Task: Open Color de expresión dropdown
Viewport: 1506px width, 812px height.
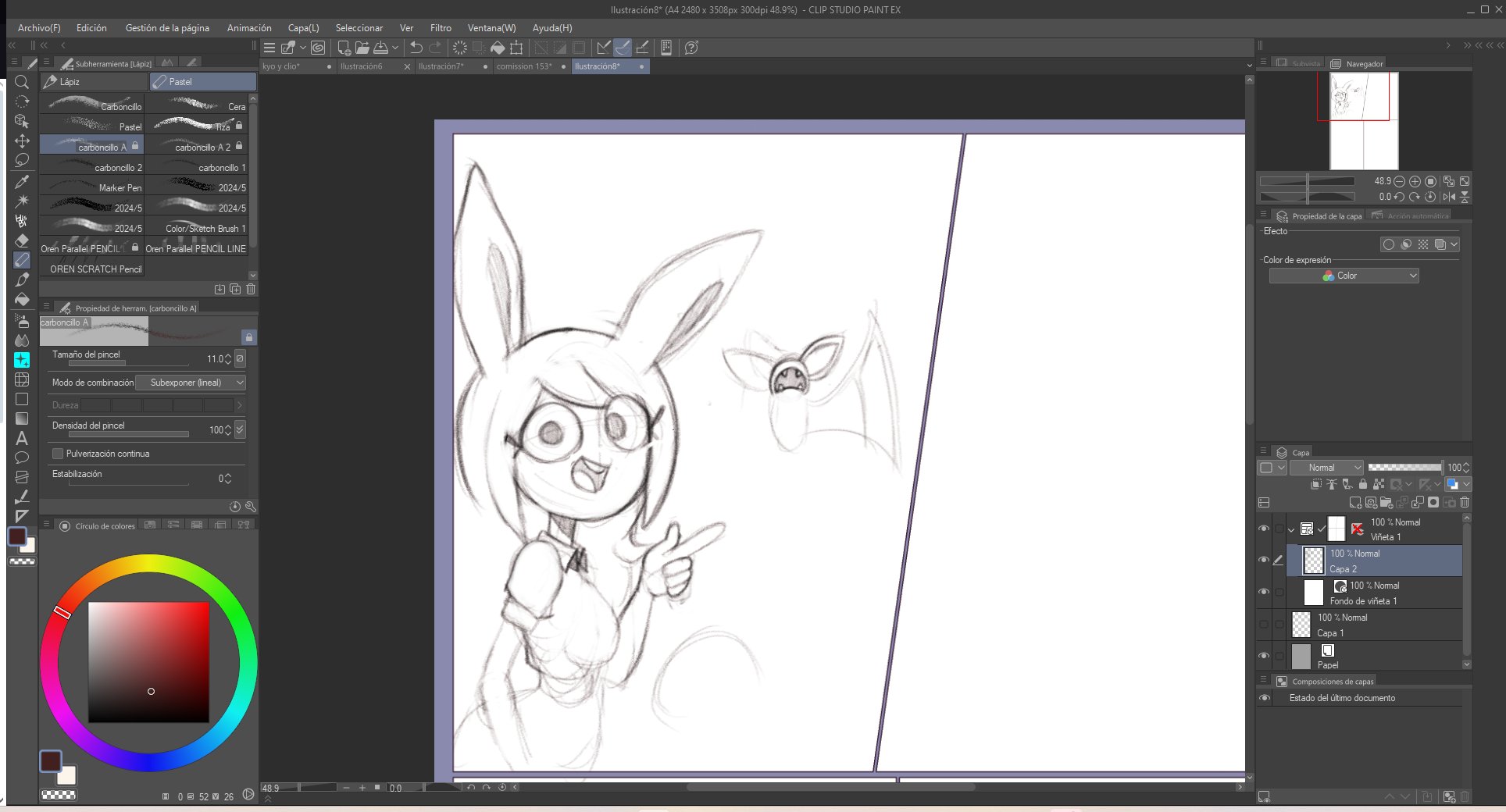Action: [1344, 276]
